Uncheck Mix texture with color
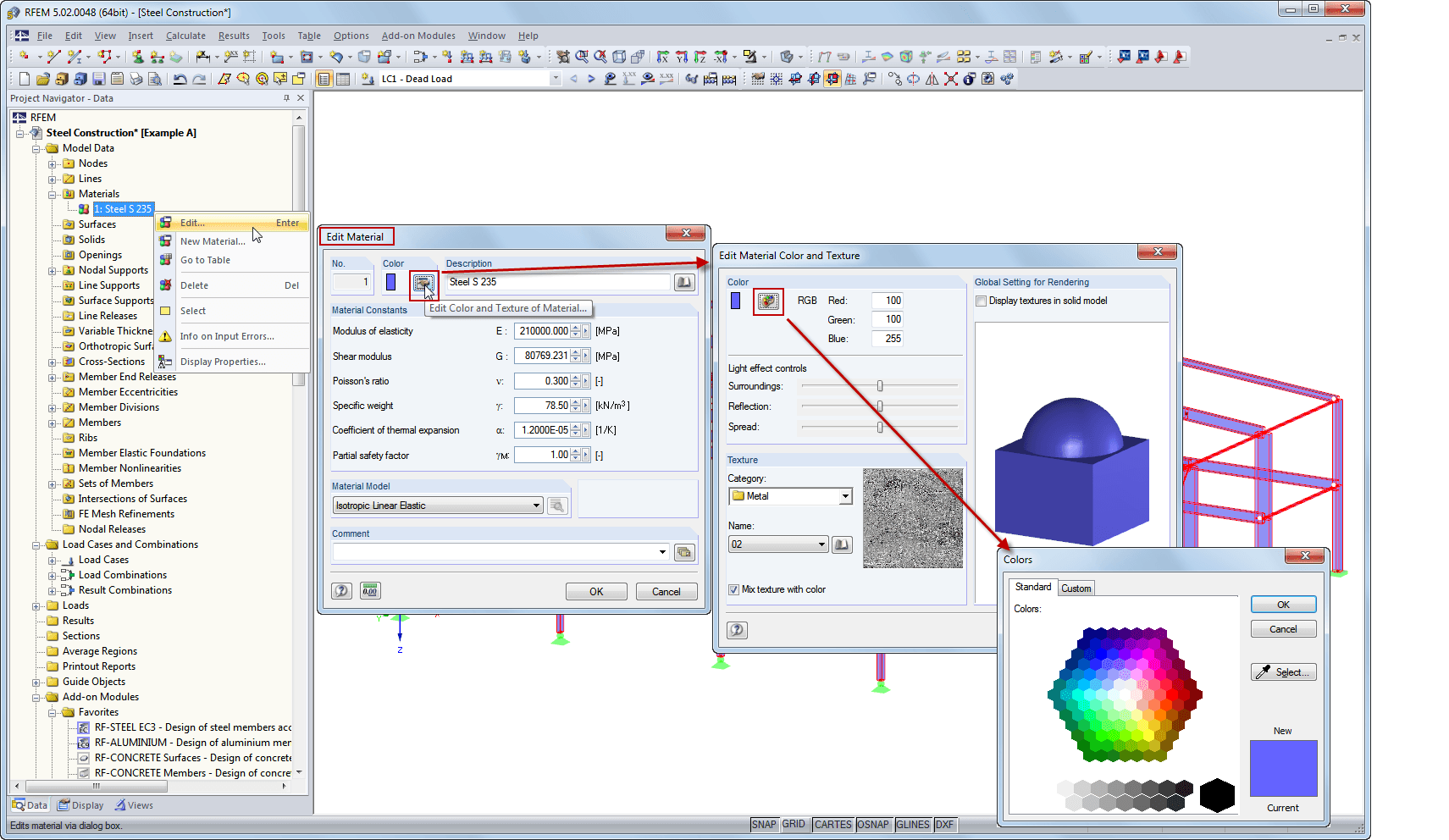The height and width of the screenshot is (840, 1449). (733, 589)
